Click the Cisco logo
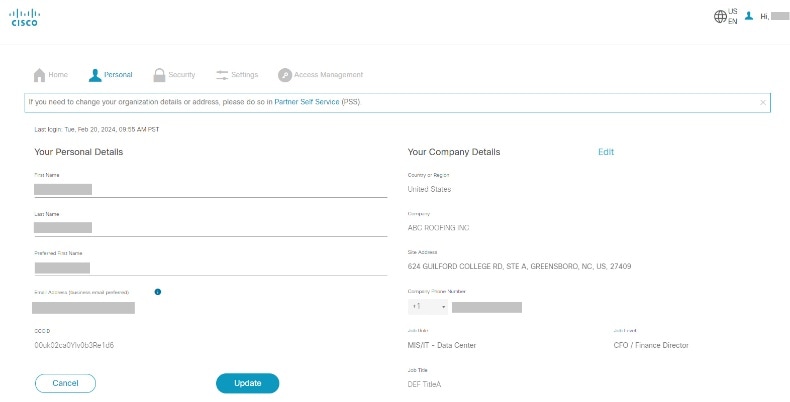Image resolution: width=790 pixels, height=402 pixels. pos(24,18)
